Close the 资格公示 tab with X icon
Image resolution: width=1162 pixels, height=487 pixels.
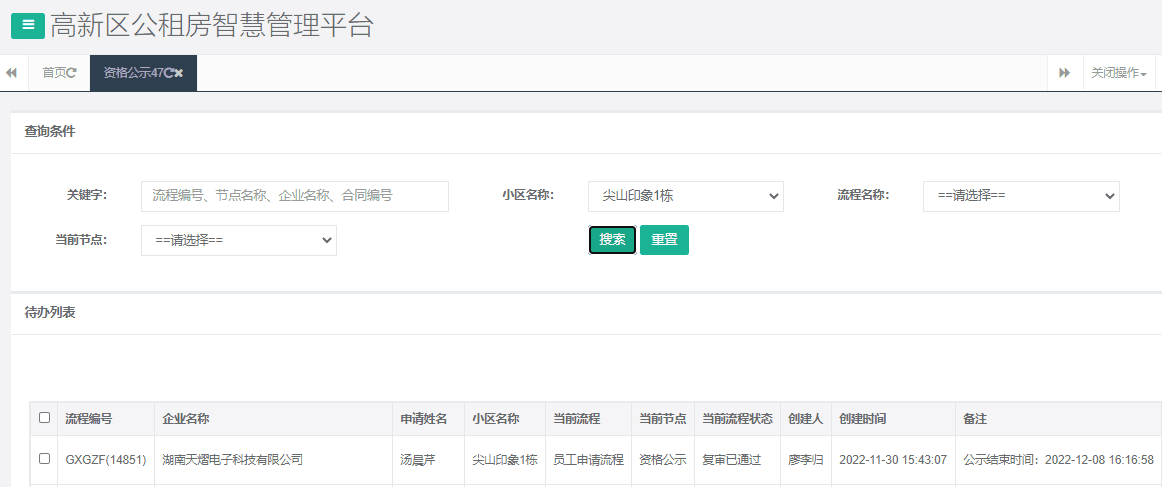tap(179, 73)
